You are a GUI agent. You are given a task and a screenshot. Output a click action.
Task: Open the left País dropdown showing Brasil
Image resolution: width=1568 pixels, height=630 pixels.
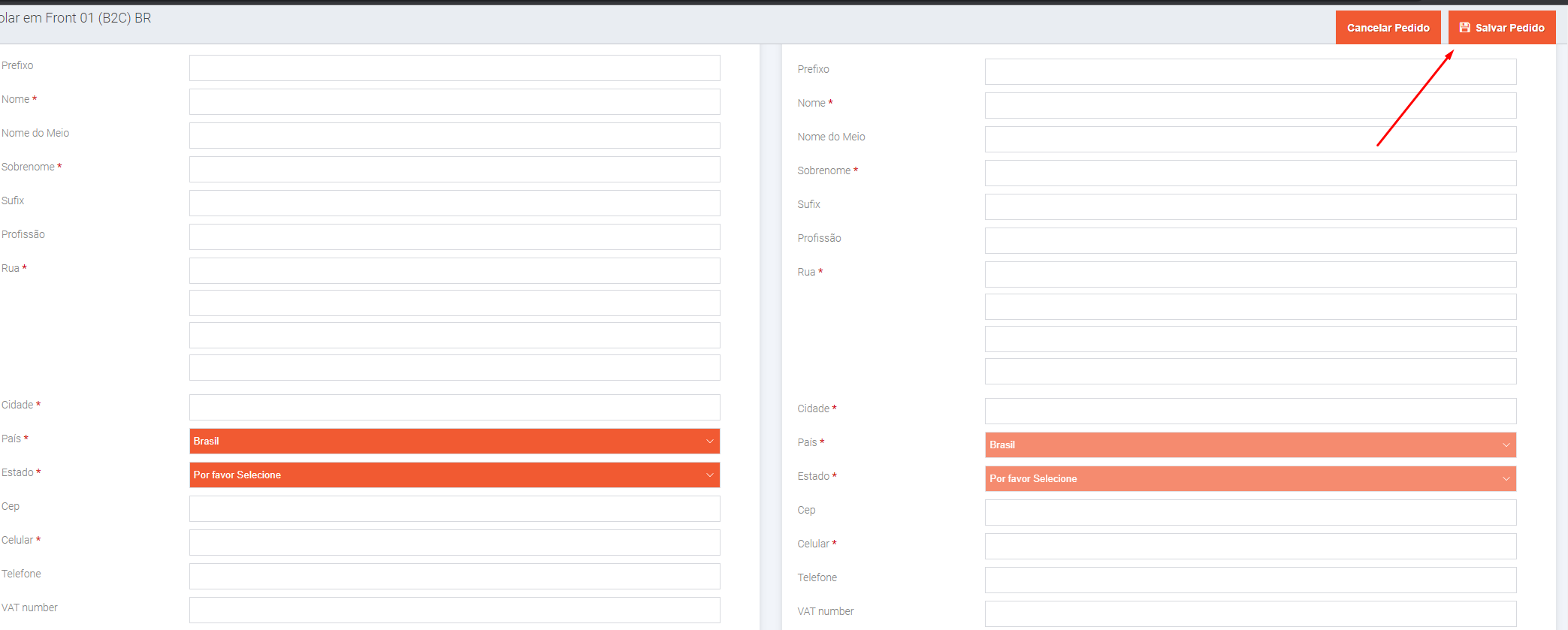(454, 442)
